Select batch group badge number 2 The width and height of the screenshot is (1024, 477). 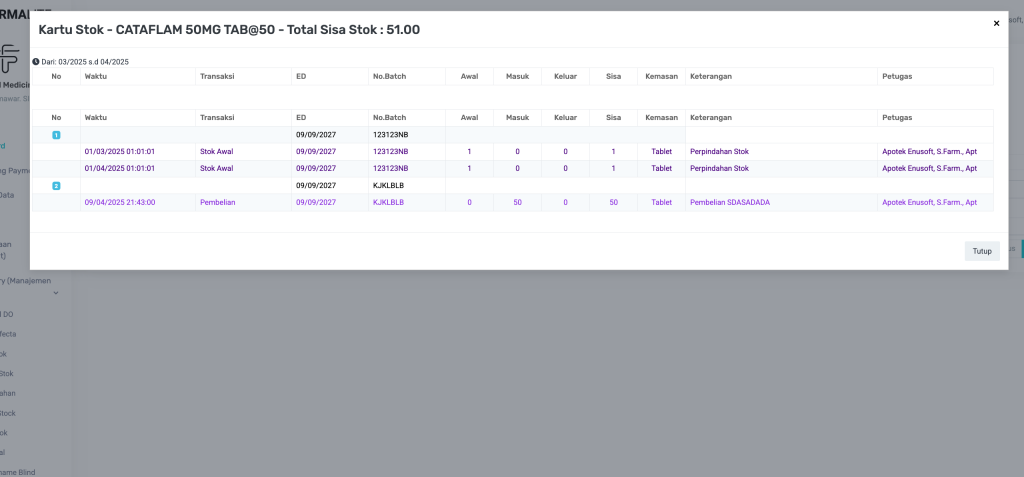pyautogui.click(x=56, y=186)
